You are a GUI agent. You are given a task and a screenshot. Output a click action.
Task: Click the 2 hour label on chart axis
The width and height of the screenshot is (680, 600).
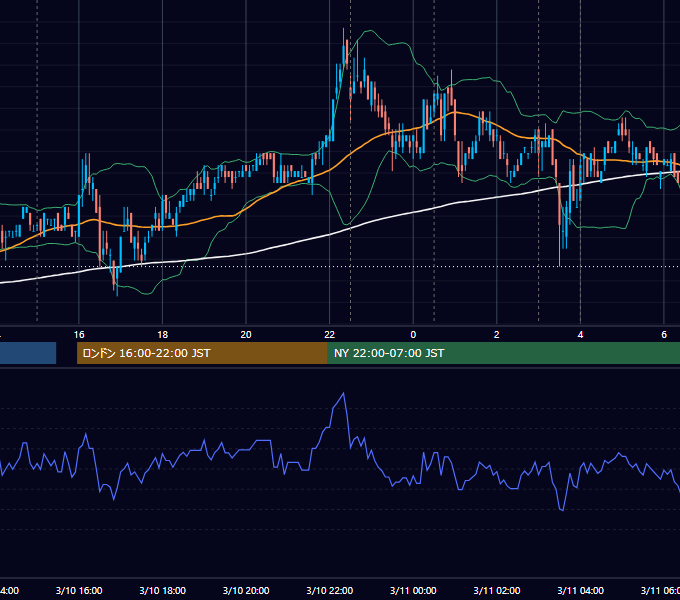[x=497, y=335]
